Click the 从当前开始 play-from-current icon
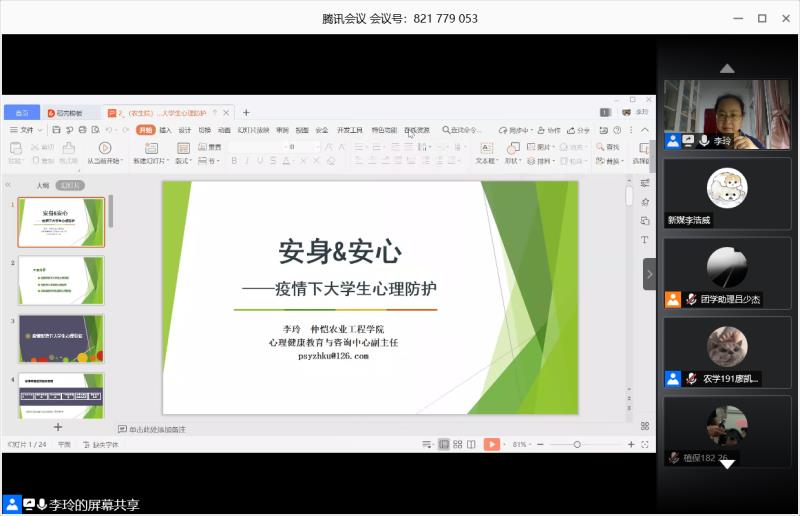Image resolution: width=800 pixels, height=516 pixels. pyautogui.click(x=104, y=148)
